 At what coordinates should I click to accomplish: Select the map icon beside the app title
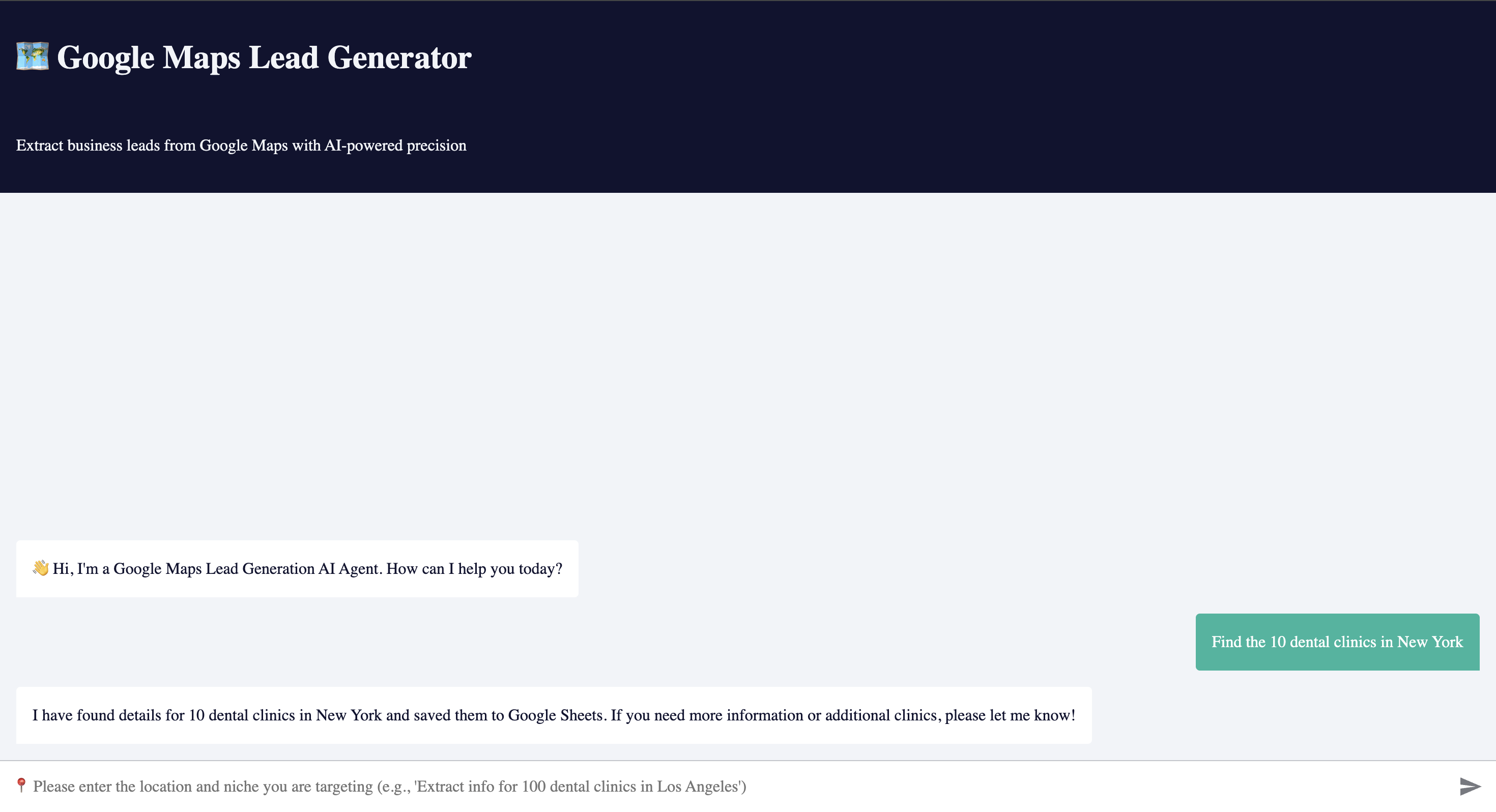coord(33,57)
